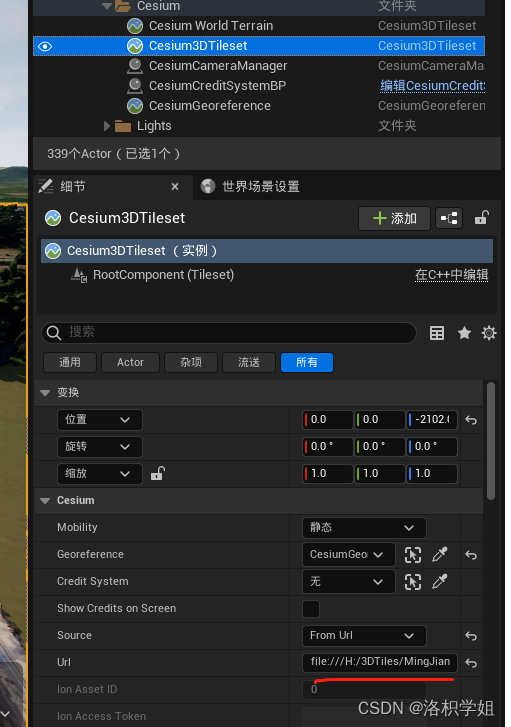The width and height of the screenshot is (511, 727).
Task: Collapse the Cesium folder
Action: click(107, 6)
